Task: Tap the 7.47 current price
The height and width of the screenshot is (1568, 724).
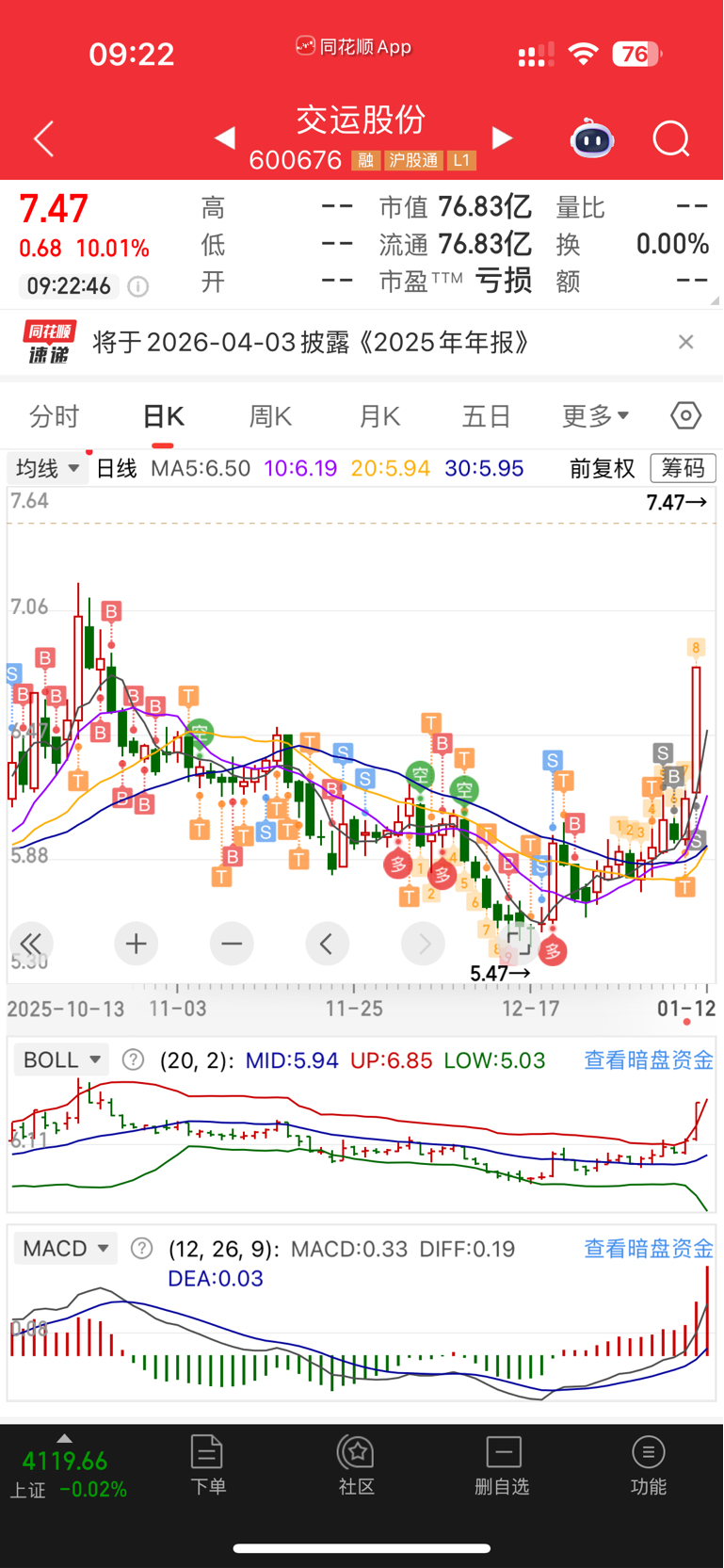Action: click(54, 209)
